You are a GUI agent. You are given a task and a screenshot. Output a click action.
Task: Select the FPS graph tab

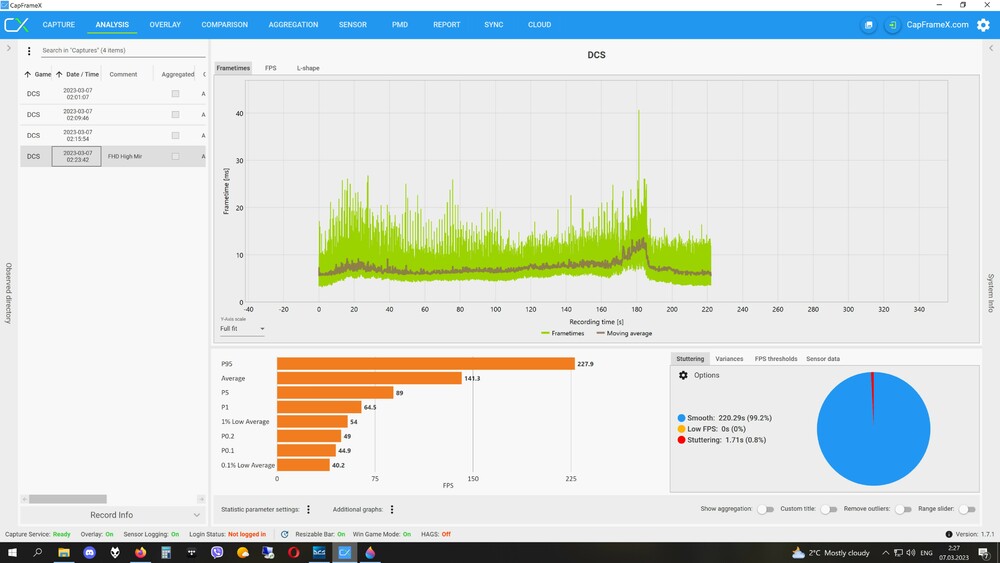[270, 68]
